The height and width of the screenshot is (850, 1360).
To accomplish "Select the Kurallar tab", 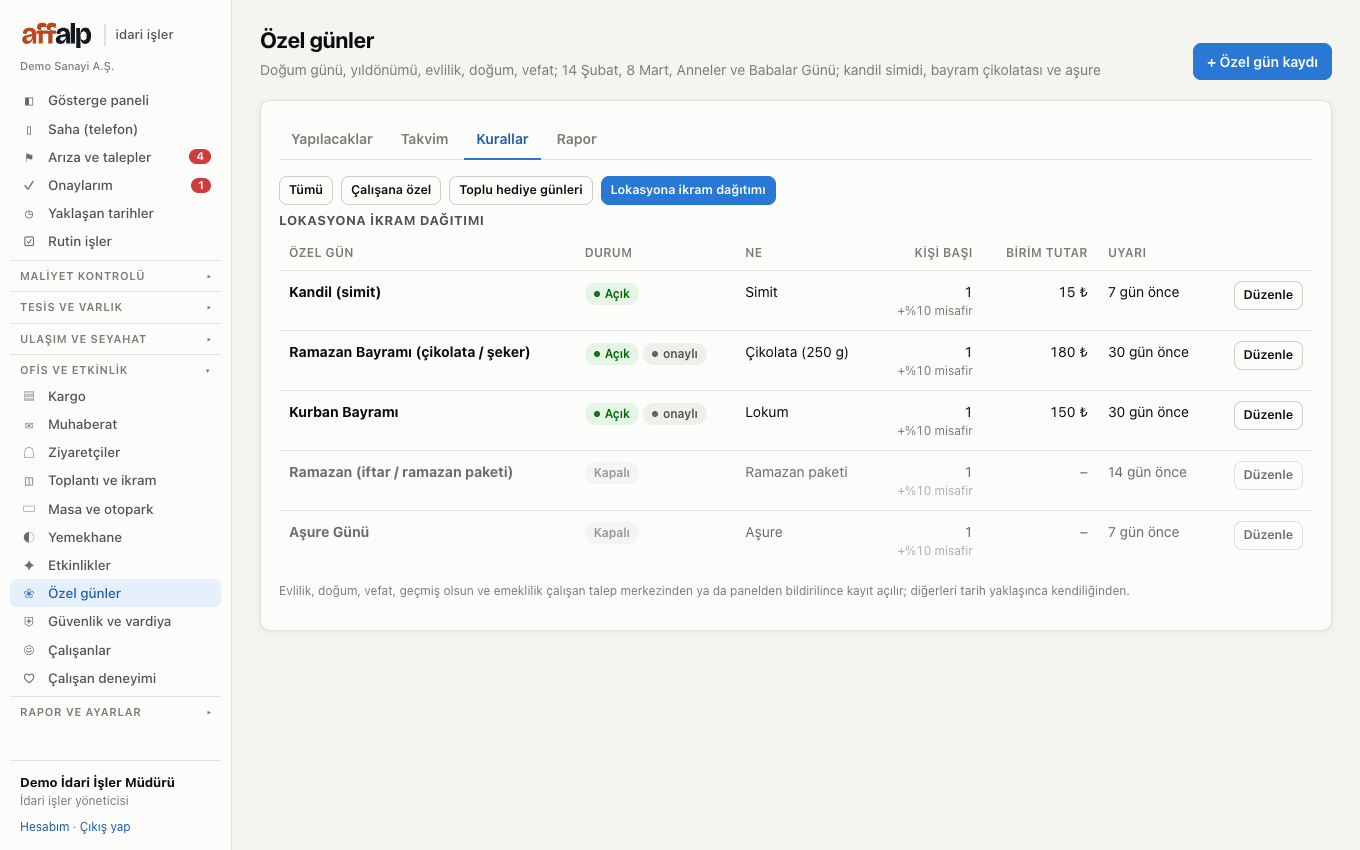I will [502, 139].
